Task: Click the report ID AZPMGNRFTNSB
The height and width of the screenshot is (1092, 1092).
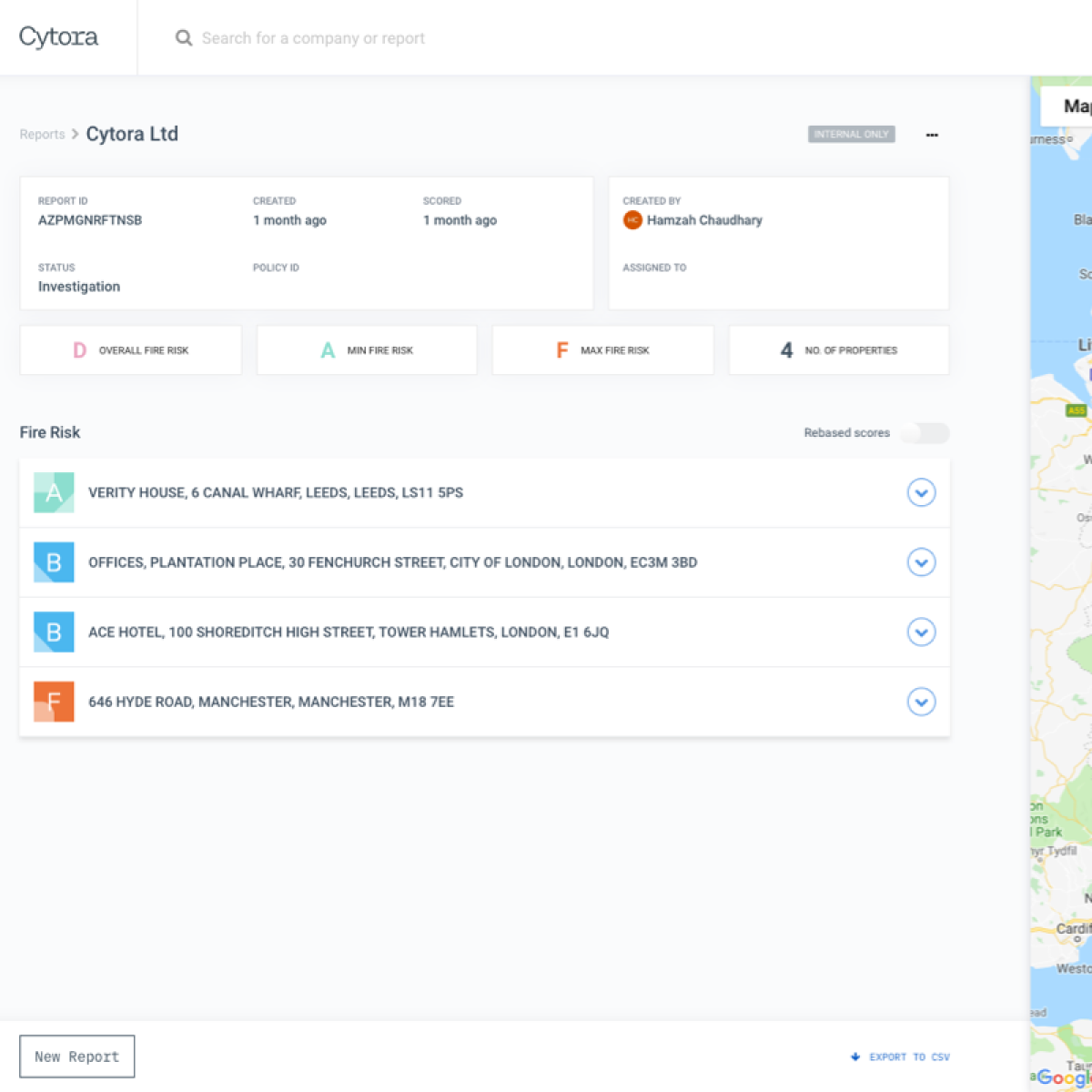Action: coord(90,220)
